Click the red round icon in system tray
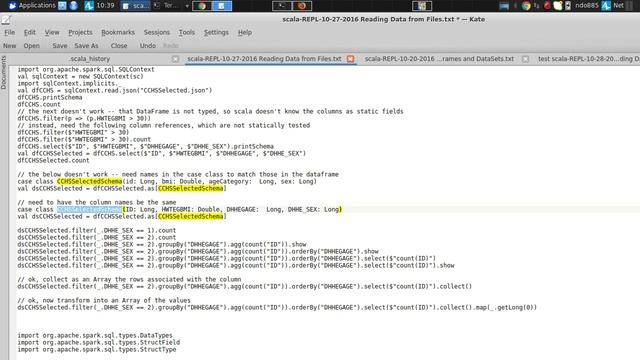The image size is (640, 360). pos(547,6)
